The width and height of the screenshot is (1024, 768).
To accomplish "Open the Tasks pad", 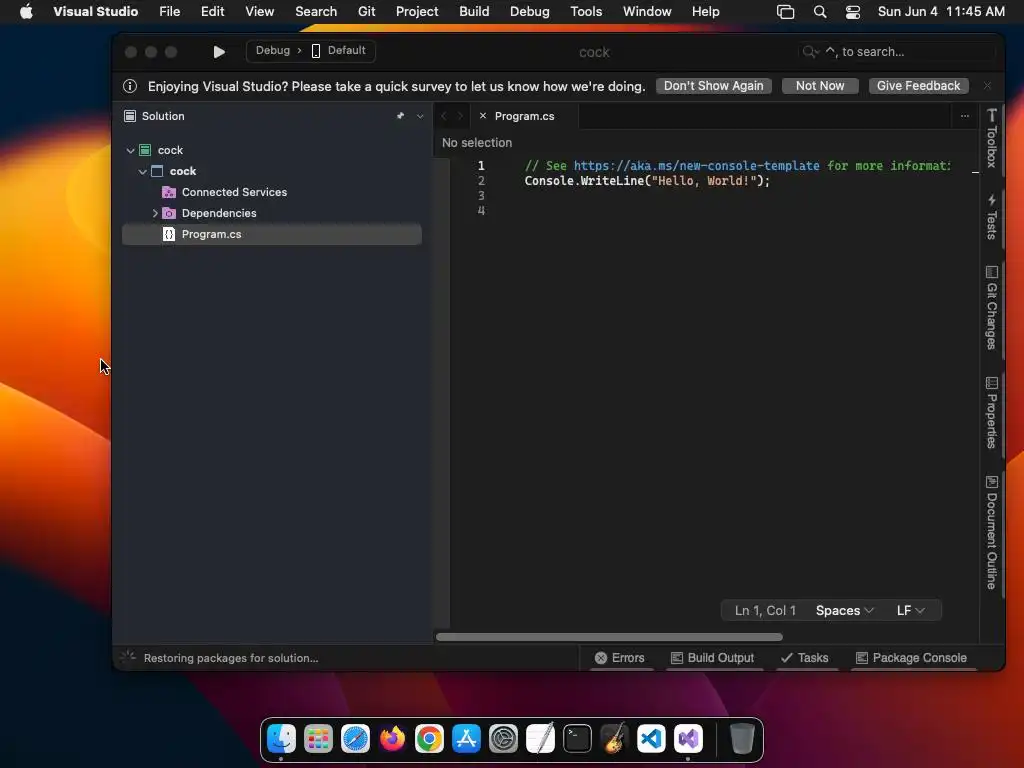I will tap(804, 658).
